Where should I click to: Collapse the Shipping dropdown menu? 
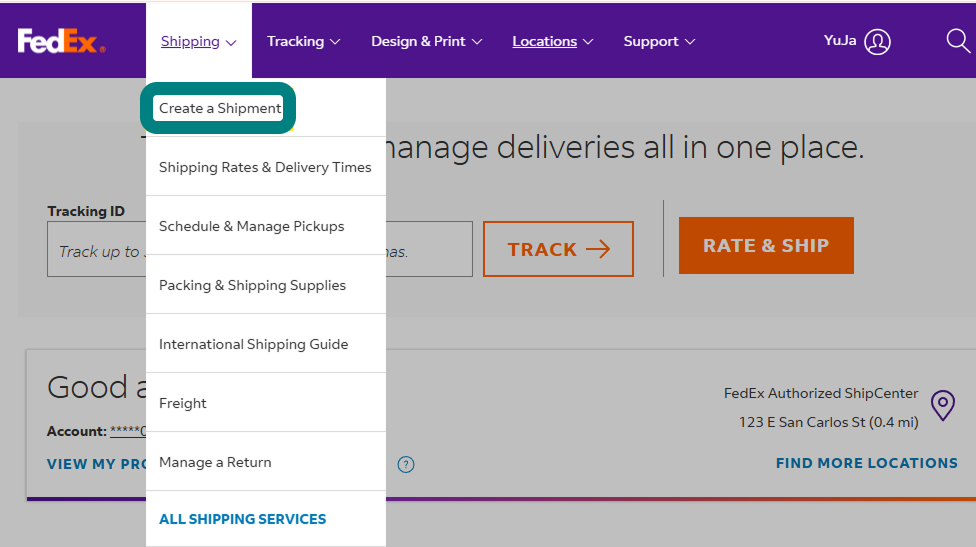tap(199, 42)
